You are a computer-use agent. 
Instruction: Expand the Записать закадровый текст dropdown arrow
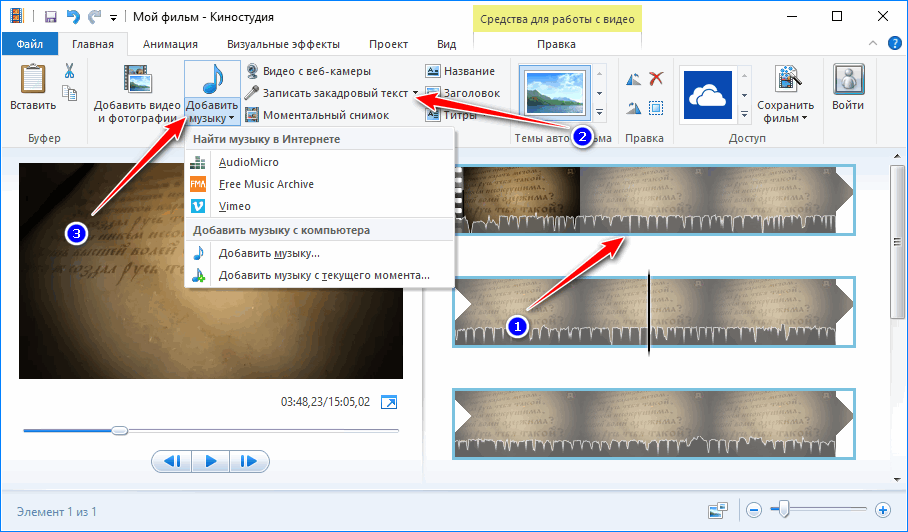coord(415,93)
